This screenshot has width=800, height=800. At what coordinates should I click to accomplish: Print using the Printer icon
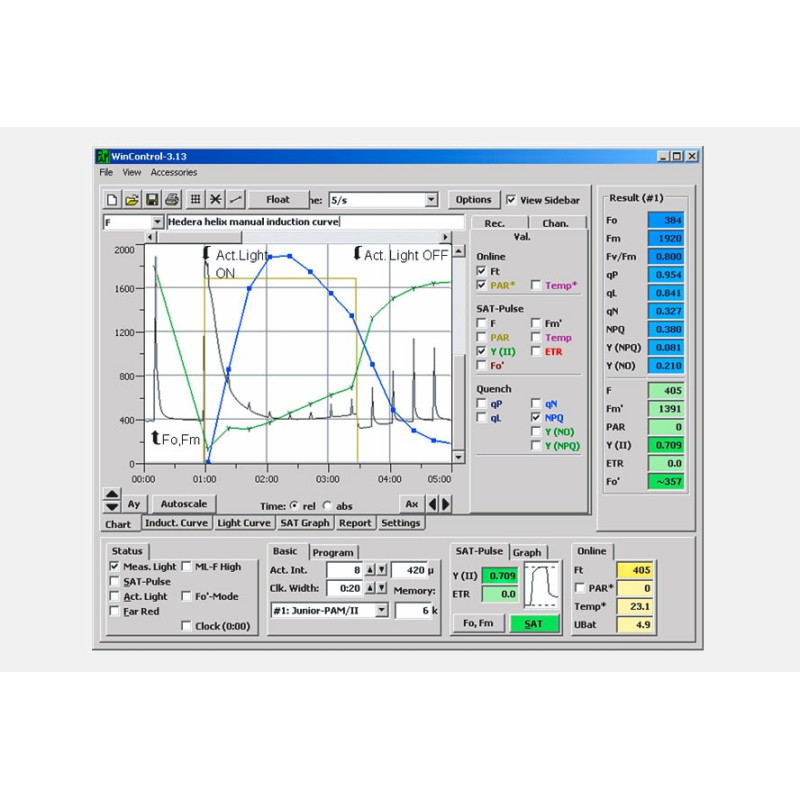(172, 199)
